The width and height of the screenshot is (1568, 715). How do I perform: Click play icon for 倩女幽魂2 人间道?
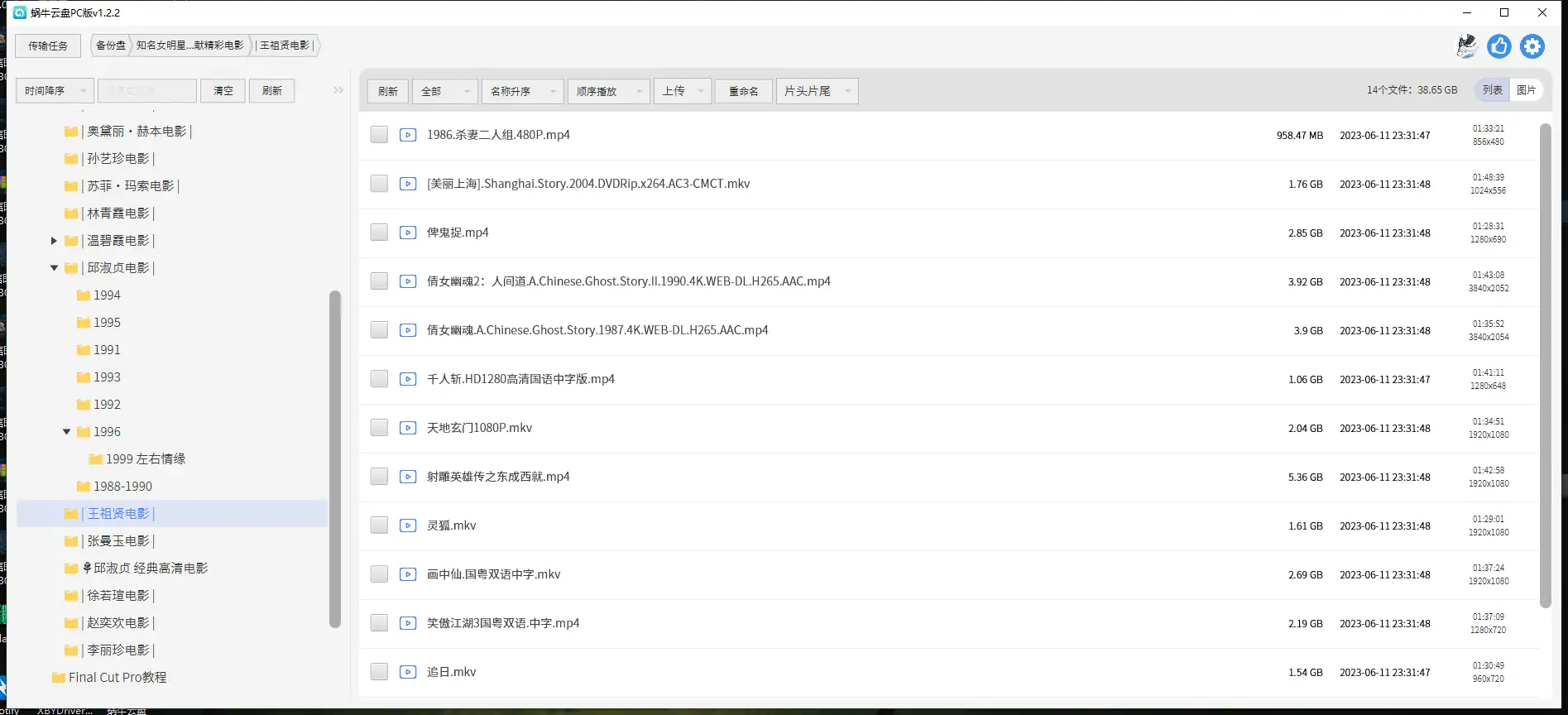coord(408,281)
